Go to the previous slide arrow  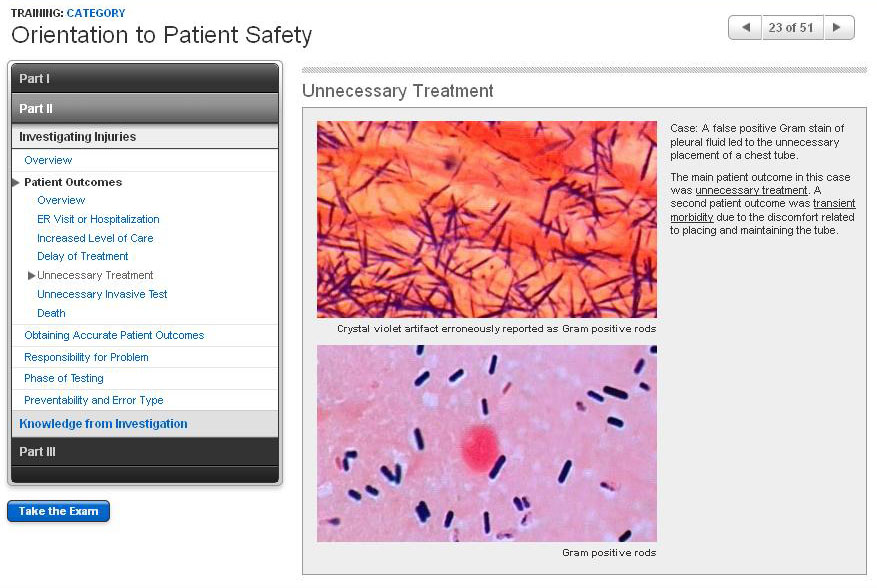pyautogui.click(x=745, y=28)
